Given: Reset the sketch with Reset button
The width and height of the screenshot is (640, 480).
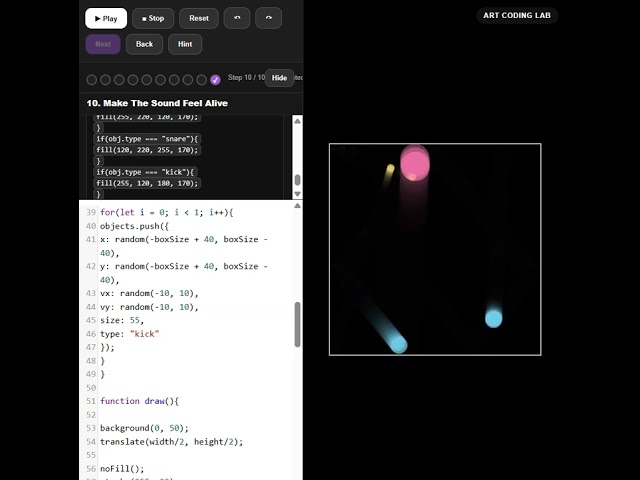Looking at the screenshot, I should tap(199, 18).
